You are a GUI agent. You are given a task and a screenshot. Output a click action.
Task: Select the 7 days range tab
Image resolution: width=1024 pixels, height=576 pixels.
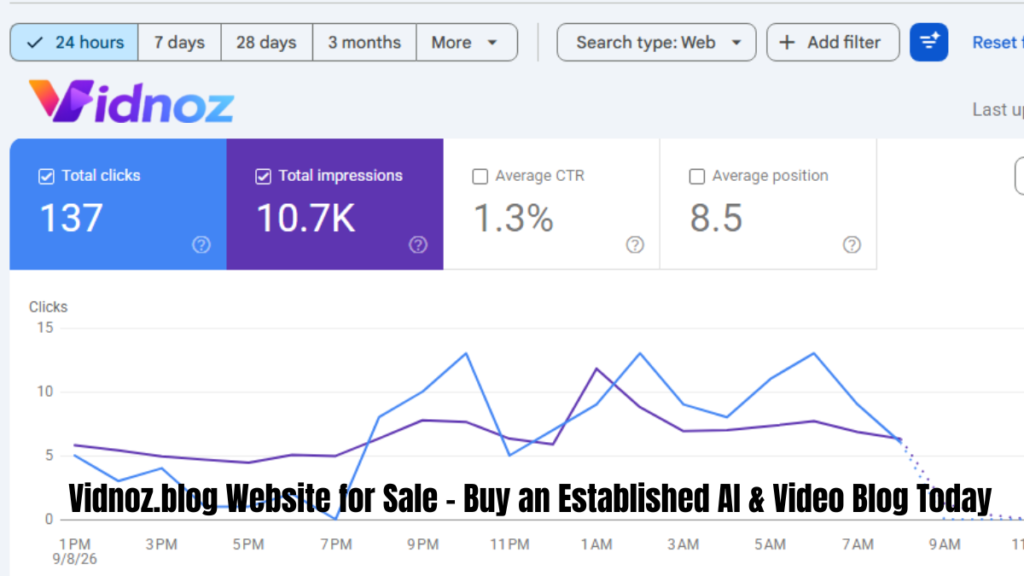[180, 42]
